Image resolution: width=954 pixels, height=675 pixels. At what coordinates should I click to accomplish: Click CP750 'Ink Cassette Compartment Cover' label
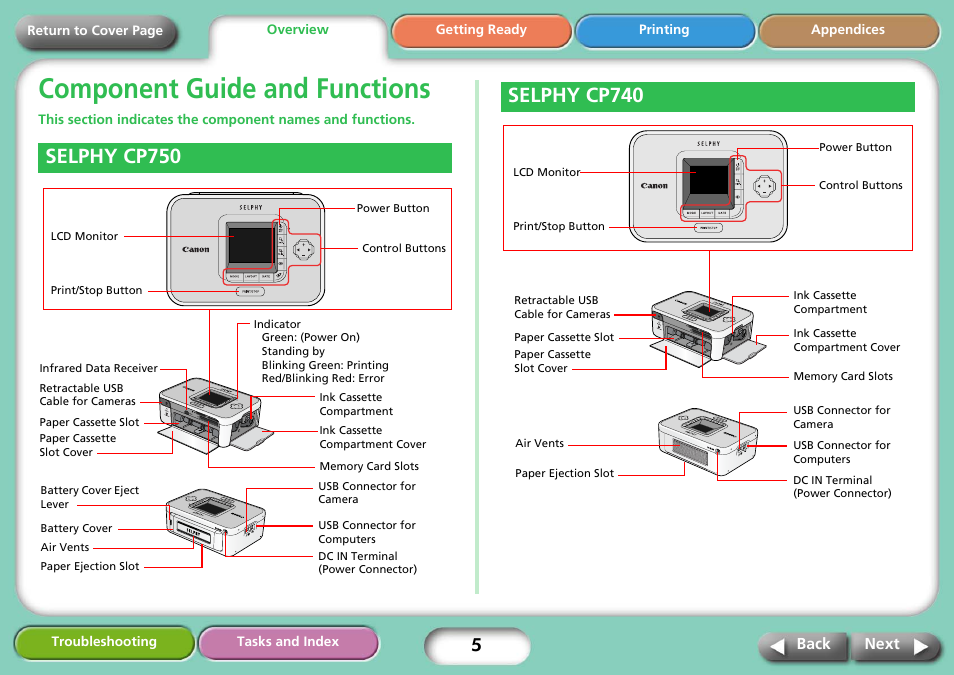click(372, 438)
